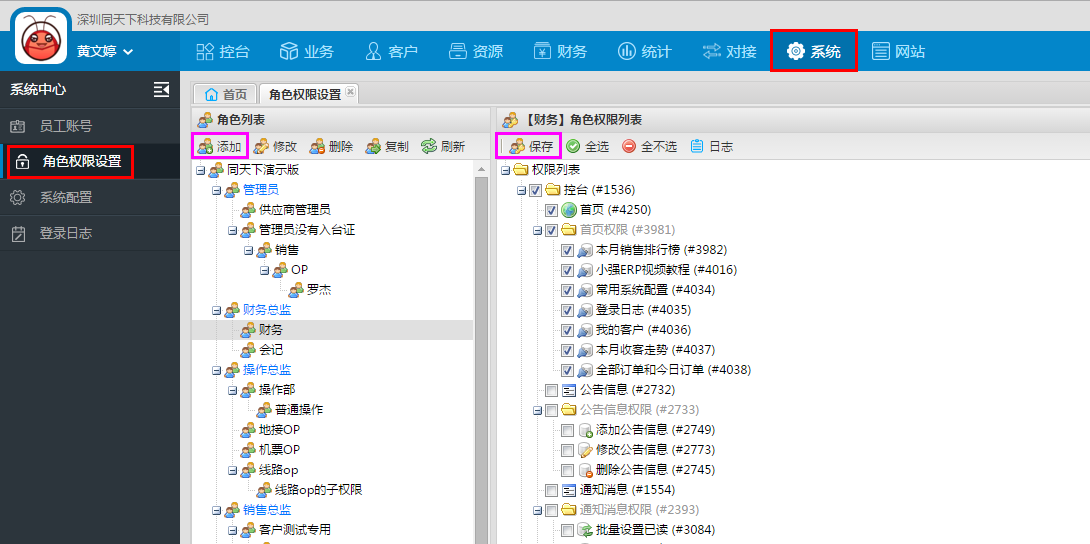This screenshot has width=1090, height=544.
Task: Click the 修改 role button
Action: tap(275, 147)
